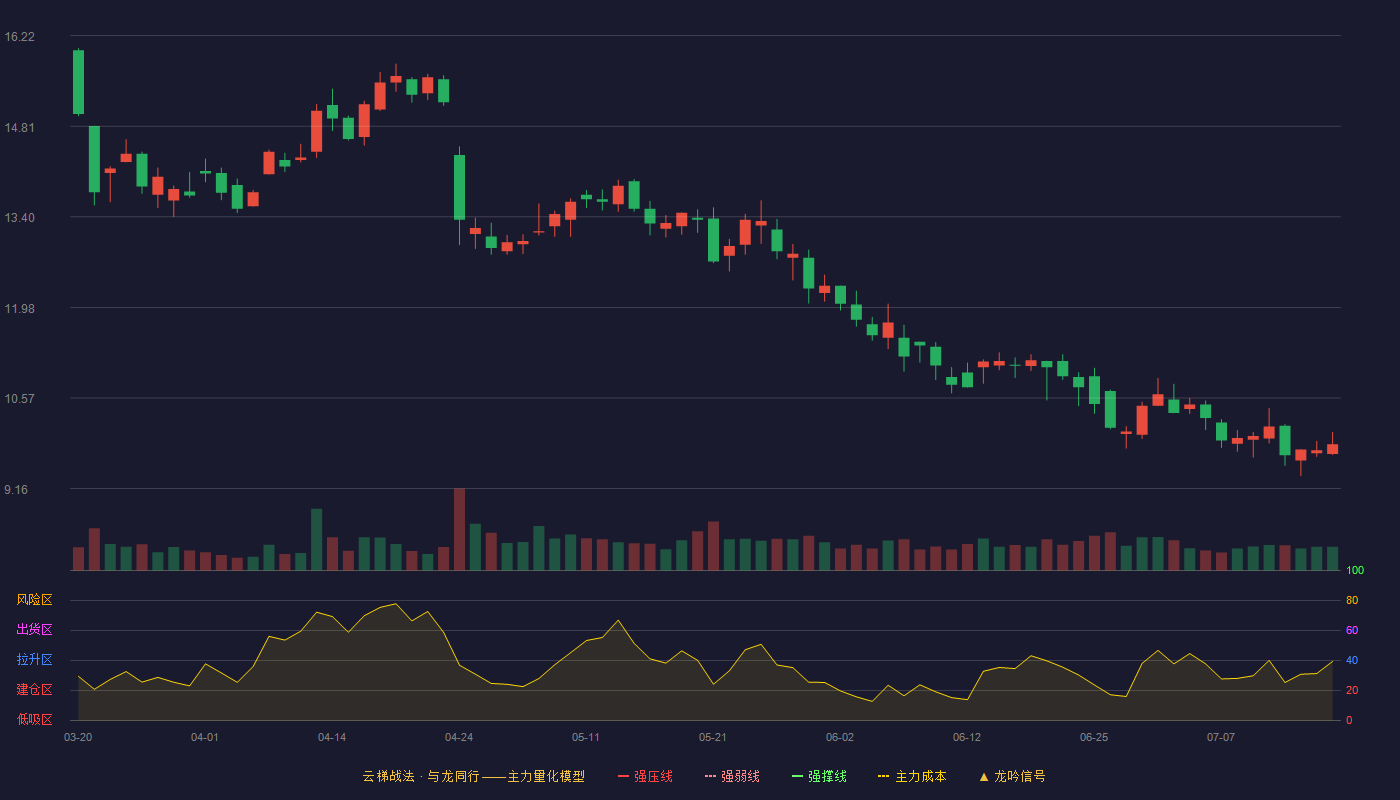Click the first tall green candlestick at 03-20
Image resolution: width=1400 pixels, height=800 pixels.
click(x=78, y=82)
